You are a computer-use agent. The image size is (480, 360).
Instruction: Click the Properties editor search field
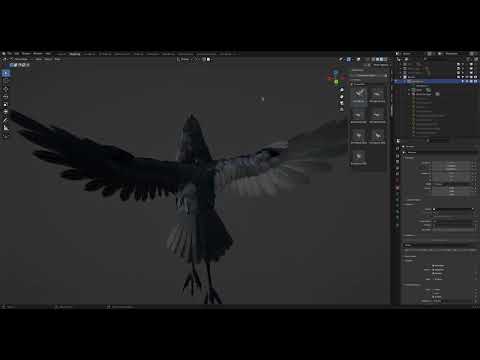438,141
